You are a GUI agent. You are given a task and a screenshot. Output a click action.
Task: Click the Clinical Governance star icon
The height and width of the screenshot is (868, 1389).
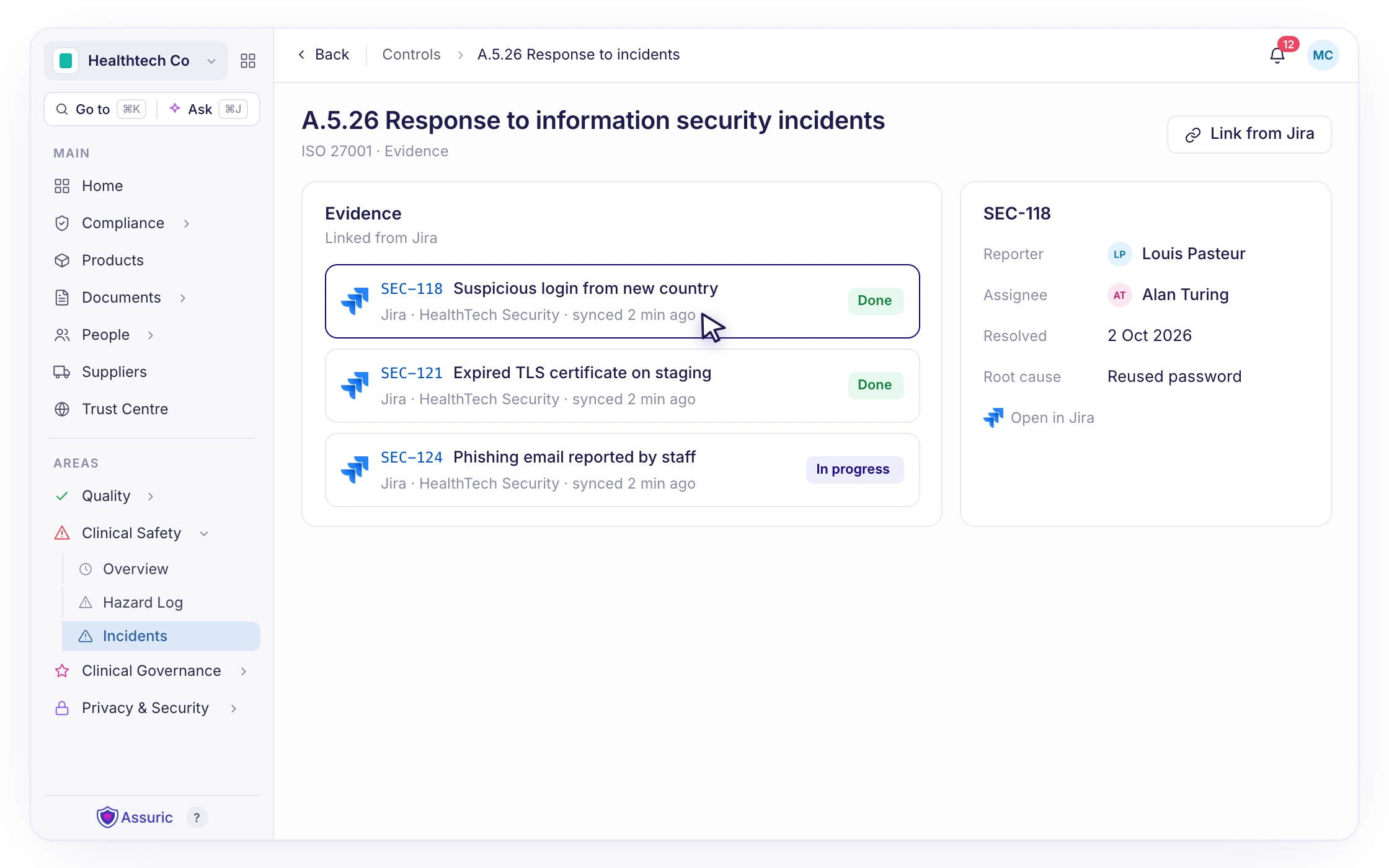tap(62, 671)
